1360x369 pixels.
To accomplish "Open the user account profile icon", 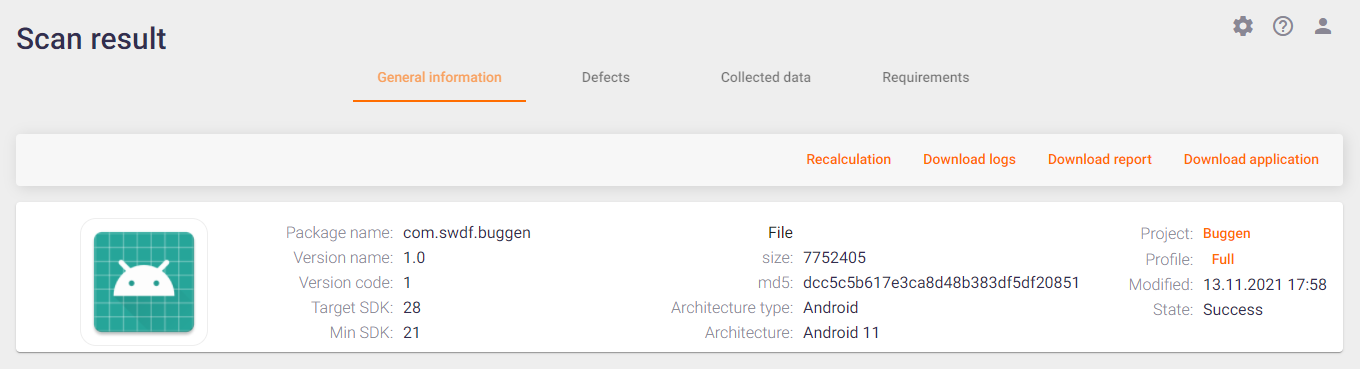I will tap(1323, 26).
